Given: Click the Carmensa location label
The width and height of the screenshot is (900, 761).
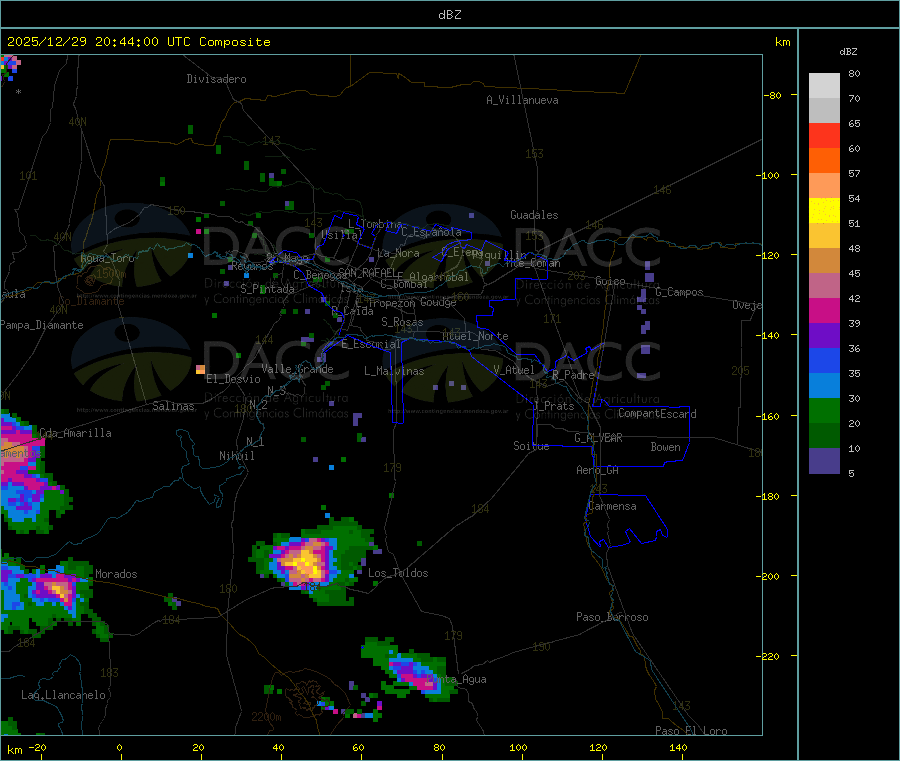Looking at the screenshot, I should tap(612, 506).
